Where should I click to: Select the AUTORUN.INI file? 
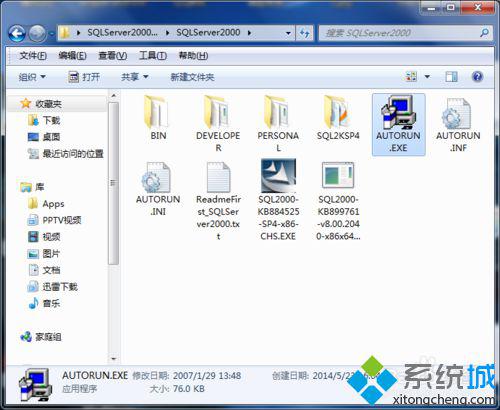pyautogui.click(x=158, y=188)
